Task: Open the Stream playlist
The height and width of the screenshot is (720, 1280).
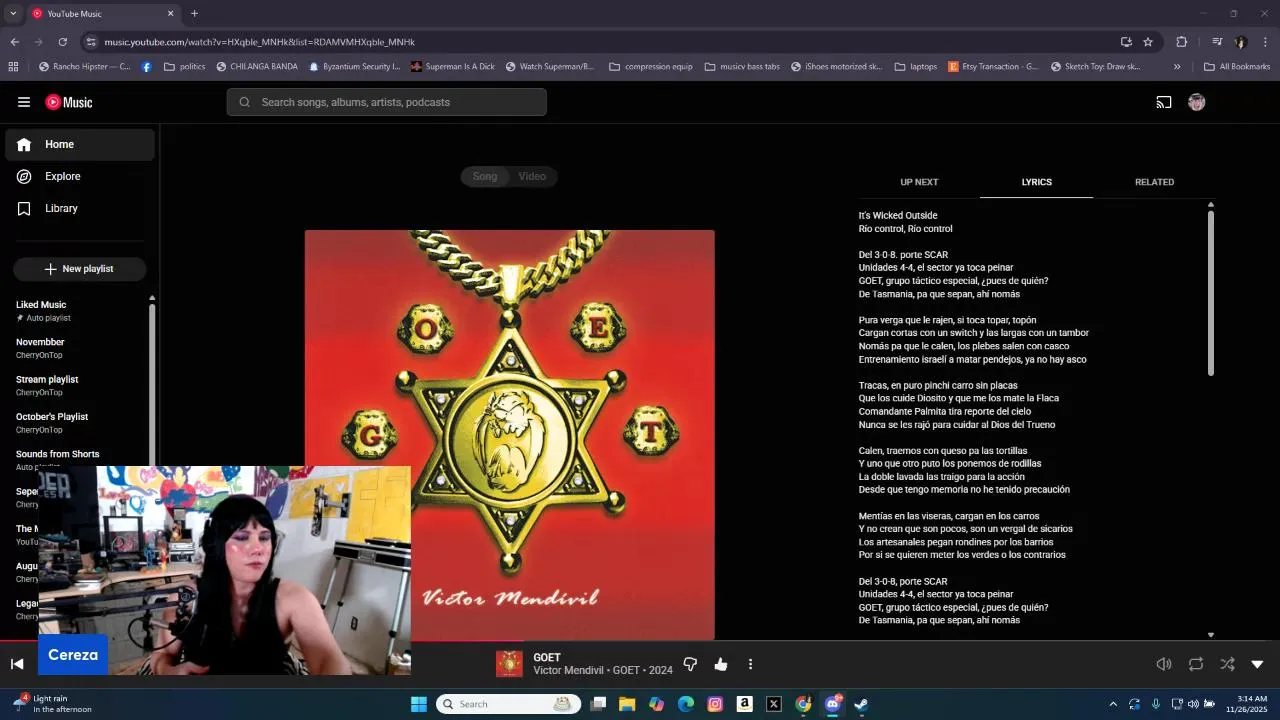Action: [78, 385]
